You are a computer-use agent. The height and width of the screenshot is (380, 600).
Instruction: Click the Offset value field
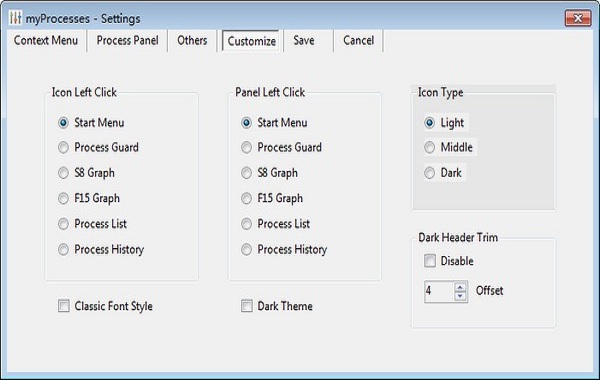click(439, 291)
